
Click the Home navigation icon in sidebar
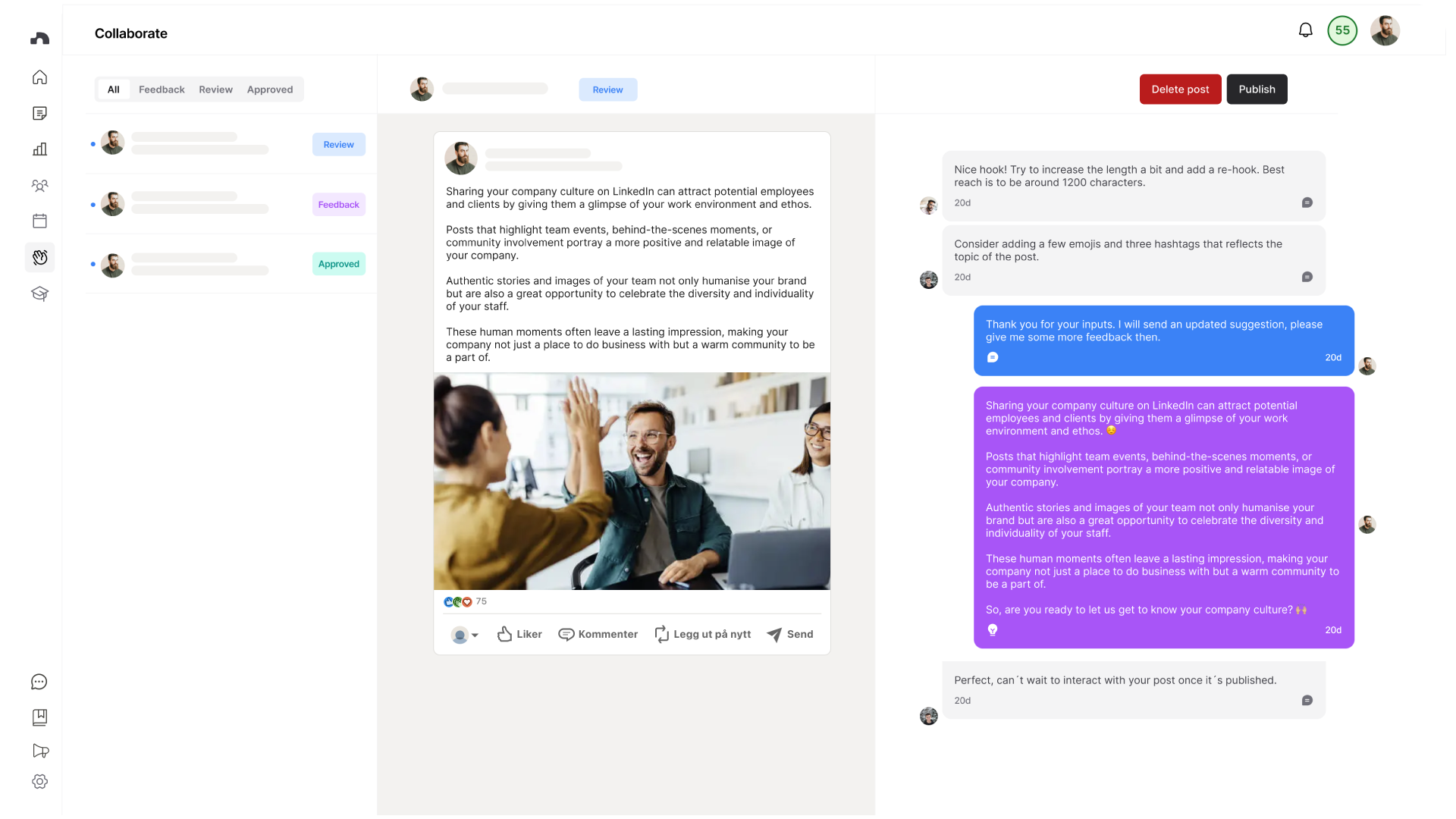pyautogui.click(x=40, y=77)
